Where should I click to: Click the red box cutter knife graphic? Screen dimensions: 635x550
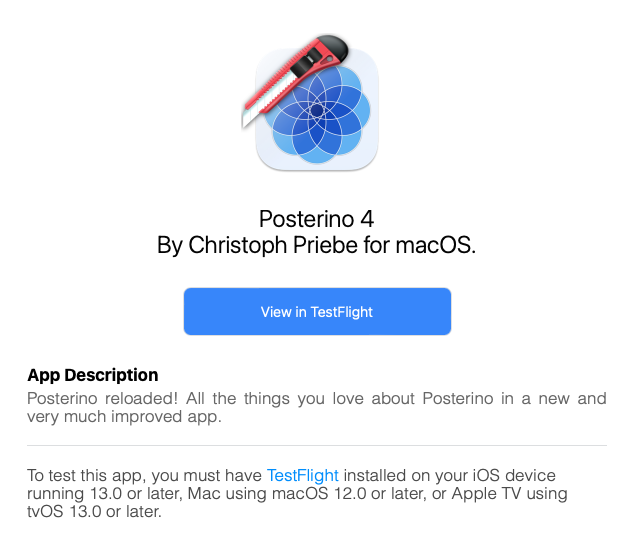pyautogui.click(x=294, y=80)
